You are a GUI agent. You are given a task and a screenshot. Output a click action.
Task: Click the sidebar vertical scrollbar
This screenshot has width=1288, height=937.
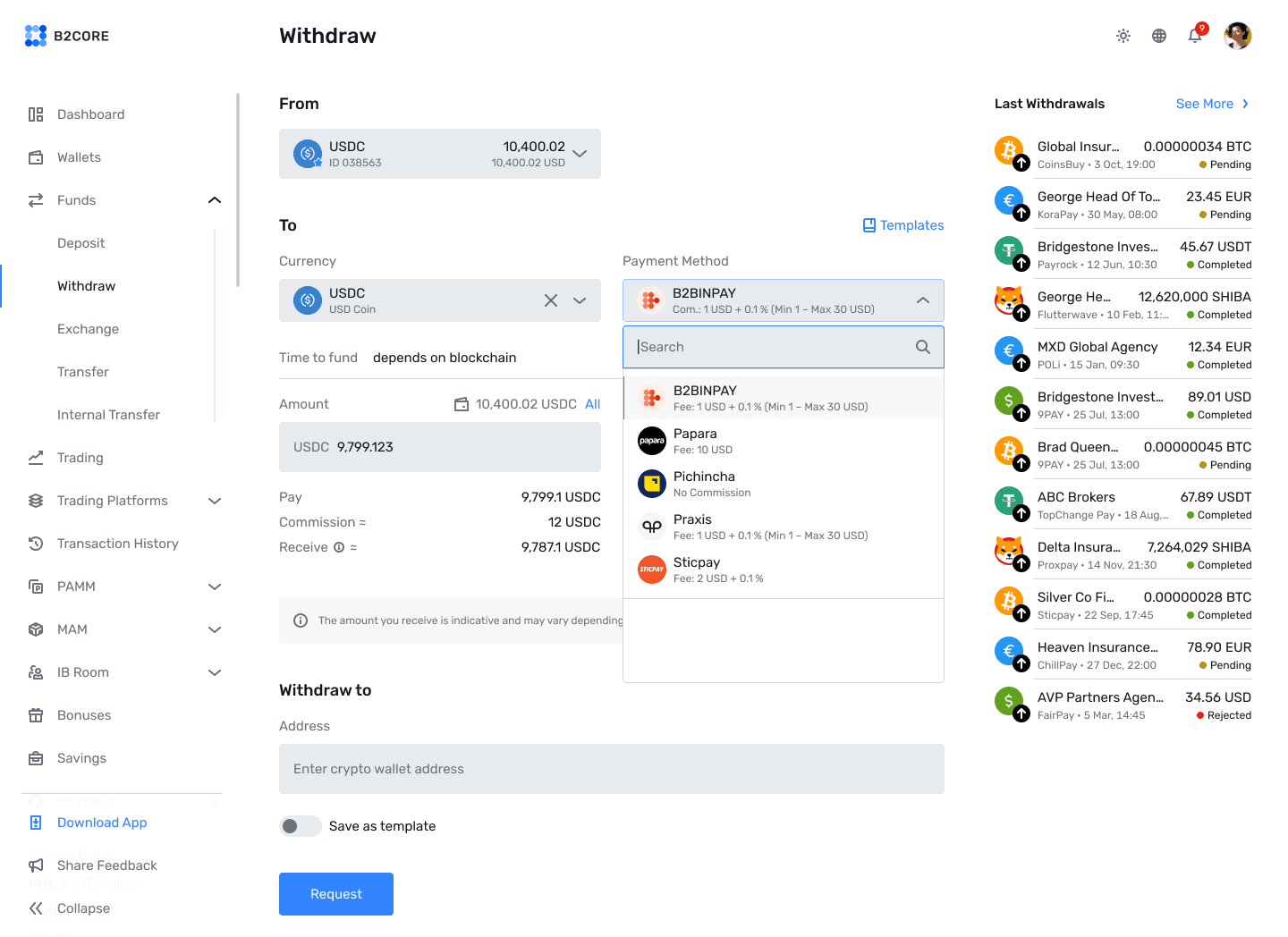coord(238,190)
